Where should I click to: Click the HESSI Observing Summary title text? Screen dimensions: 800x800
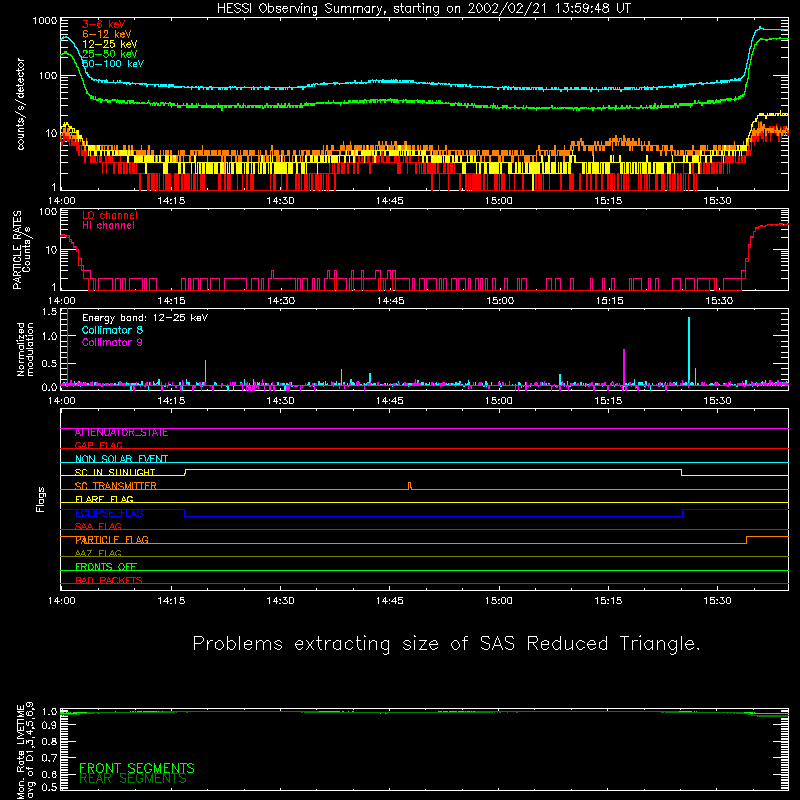pyautogui.click(x=423, y=9)
